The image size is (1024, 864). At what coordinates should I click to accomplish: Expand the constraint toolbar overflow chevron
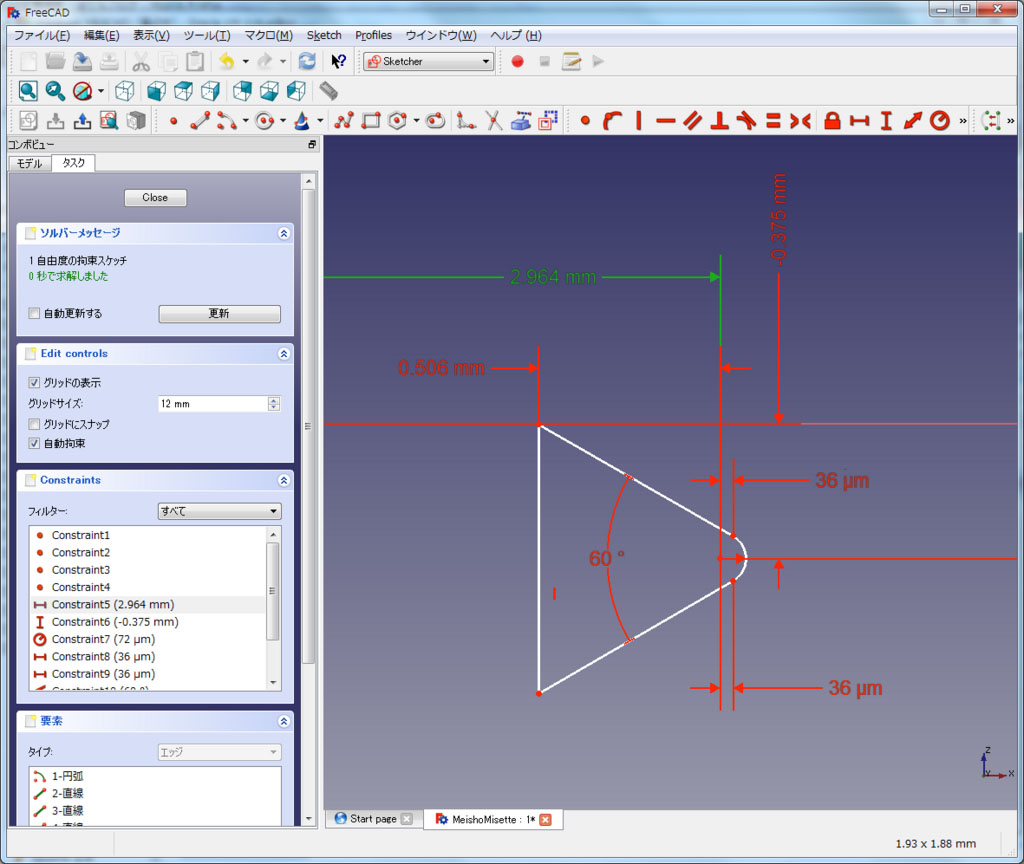click(x=963, y=121)
